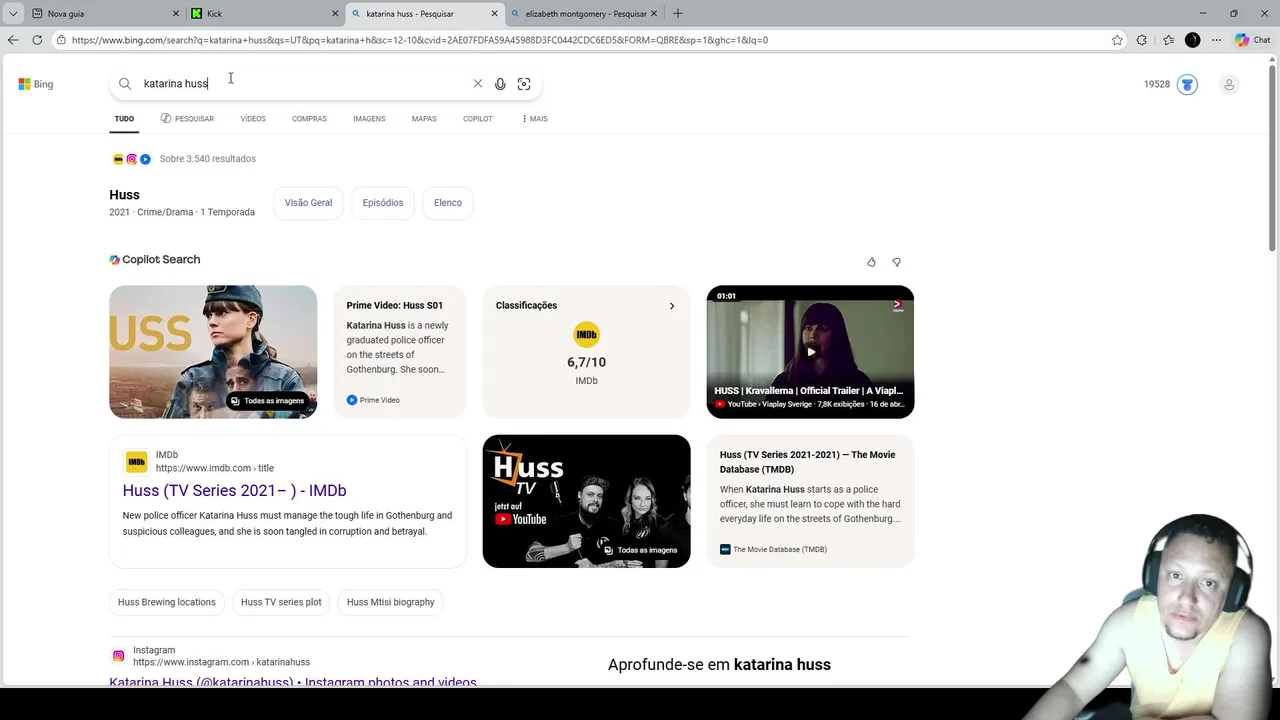Bookmark page with star icon
This screenshot has width=1280, height=720.
1117,40
